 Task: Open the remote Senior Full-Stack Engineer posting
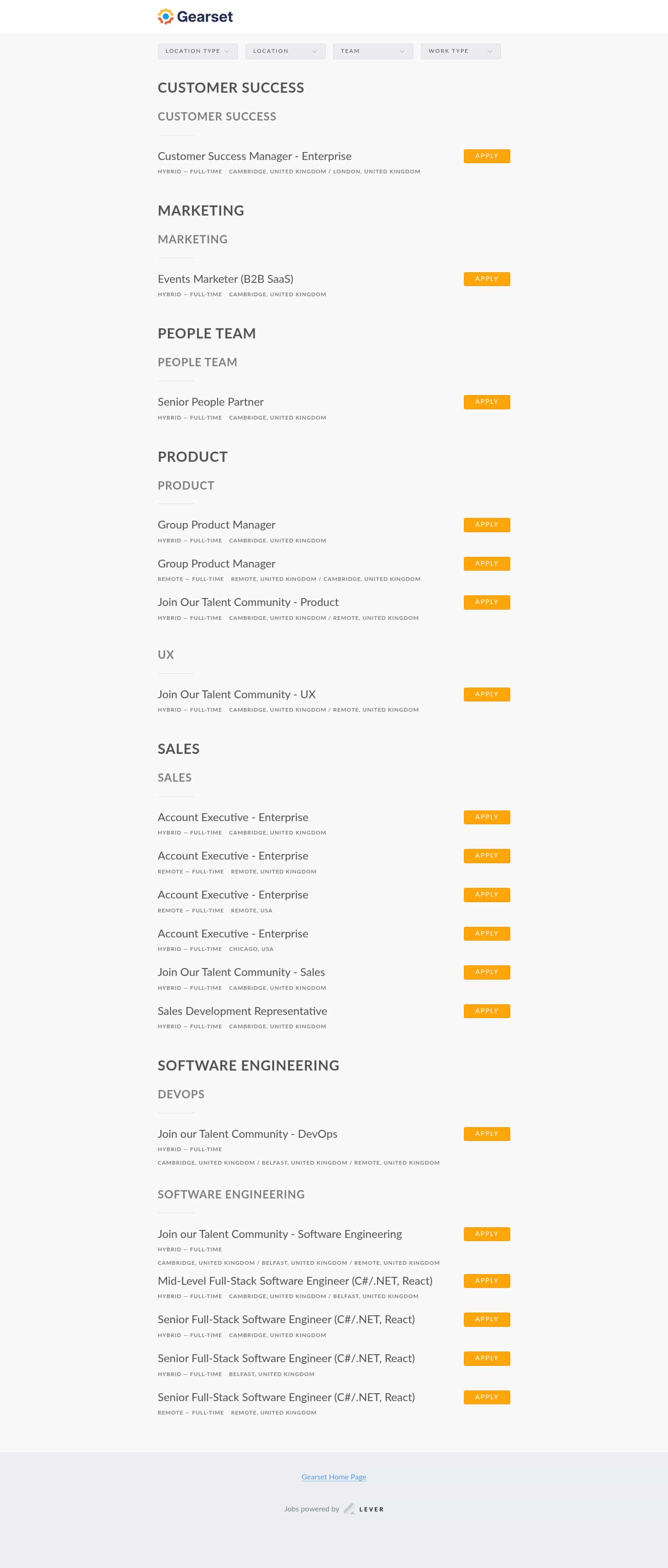(x=286, y=1397)
